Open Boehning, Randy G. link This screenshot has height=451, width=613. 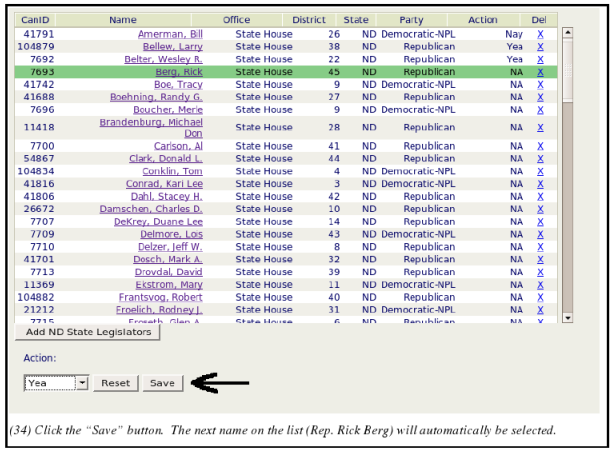click(164, 97)
